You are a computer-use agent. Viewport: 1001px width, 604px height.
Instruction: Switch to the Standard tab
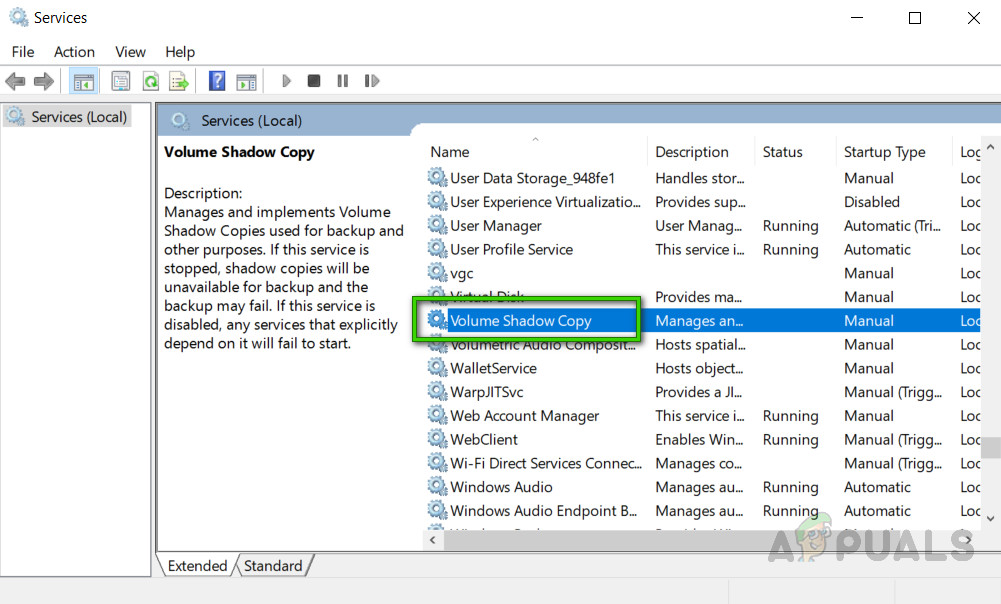click(x=273, y=566)
